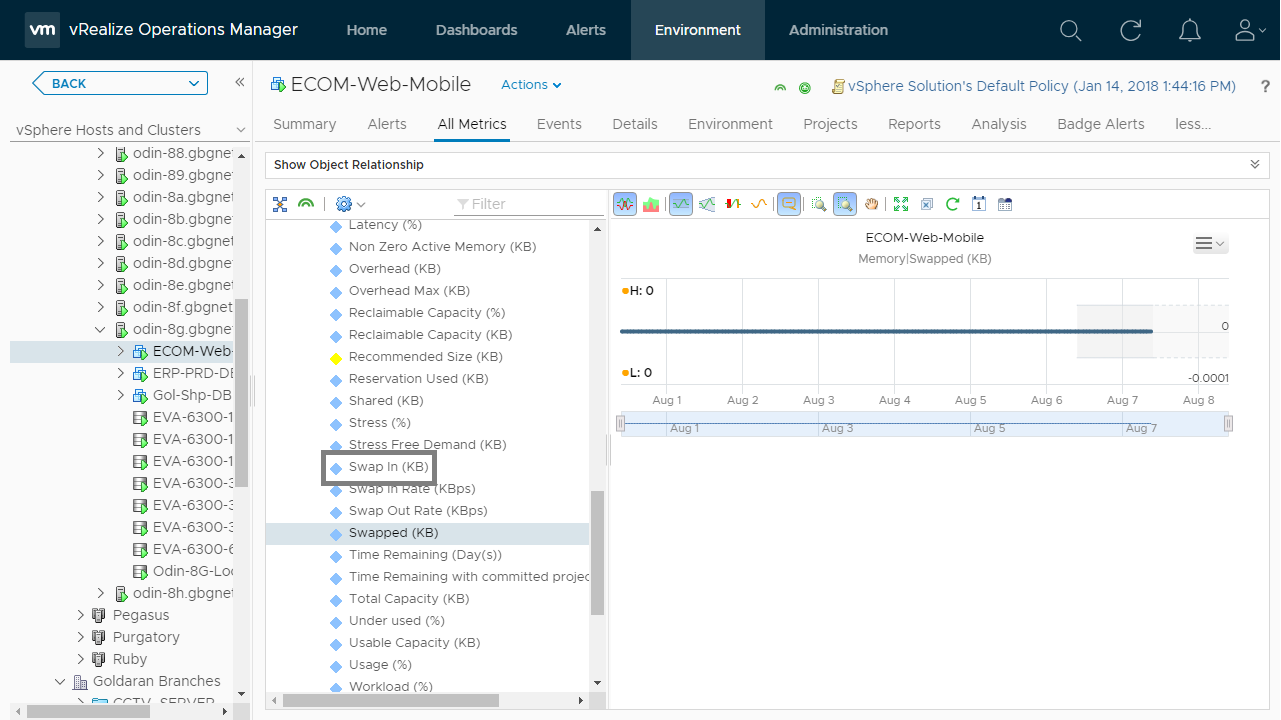
Task: Select the pan hand tool
Action: pos(871,204)
